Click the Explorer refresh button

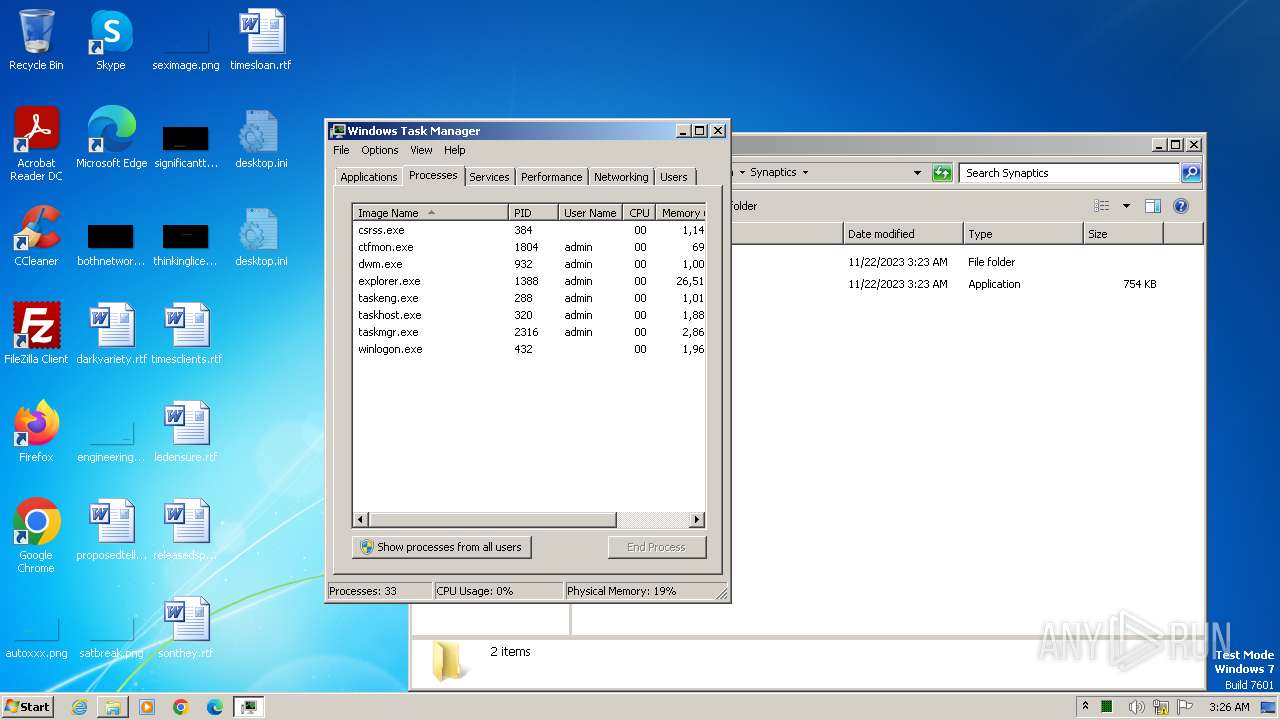[x=942, y=173]
